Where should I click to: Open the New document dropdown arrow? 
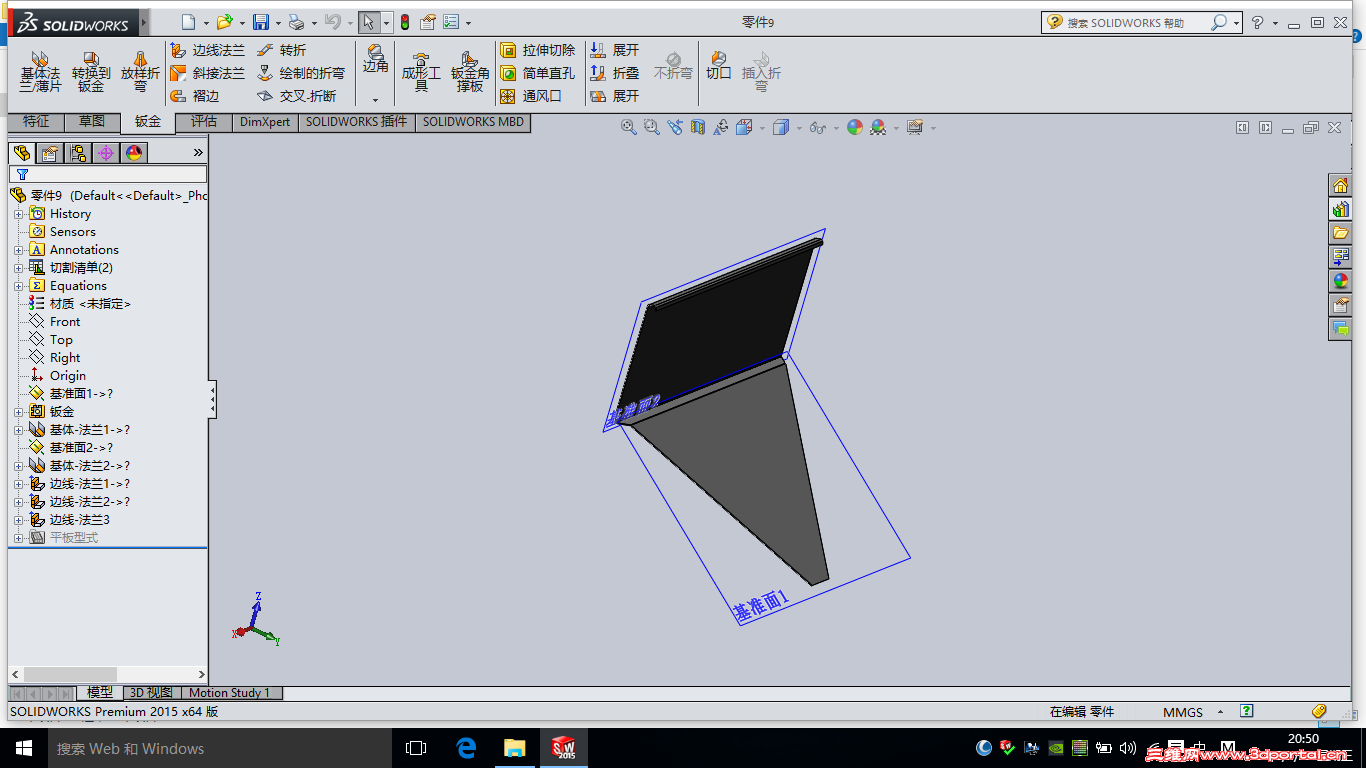207,23
